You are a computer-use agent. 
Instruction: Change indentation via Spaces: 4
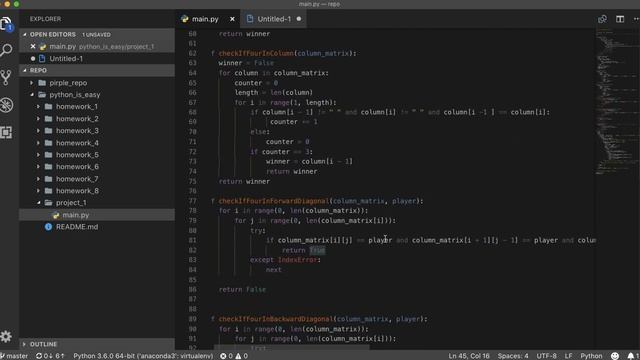(513, 356)
